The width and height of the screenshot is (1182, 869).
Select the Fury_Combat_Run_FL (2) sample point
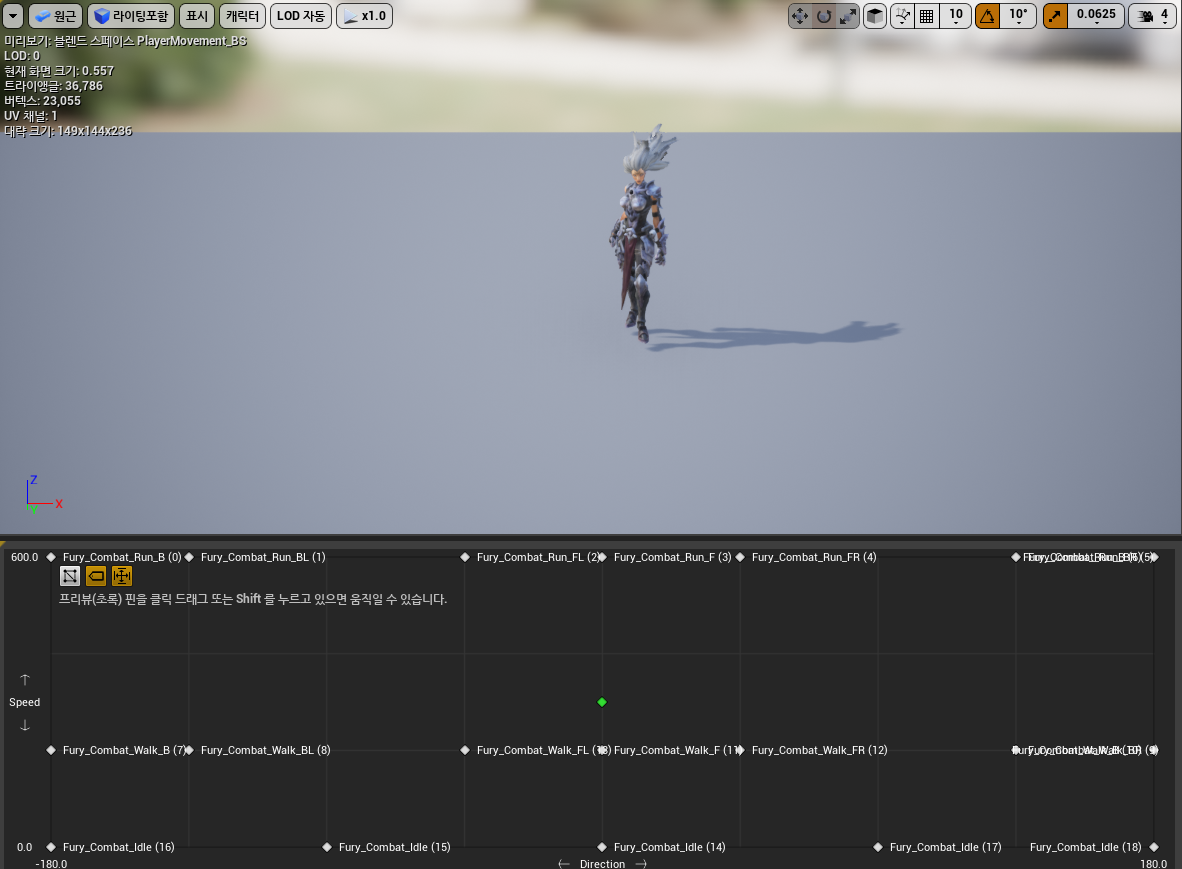click(x=465, y=557)
